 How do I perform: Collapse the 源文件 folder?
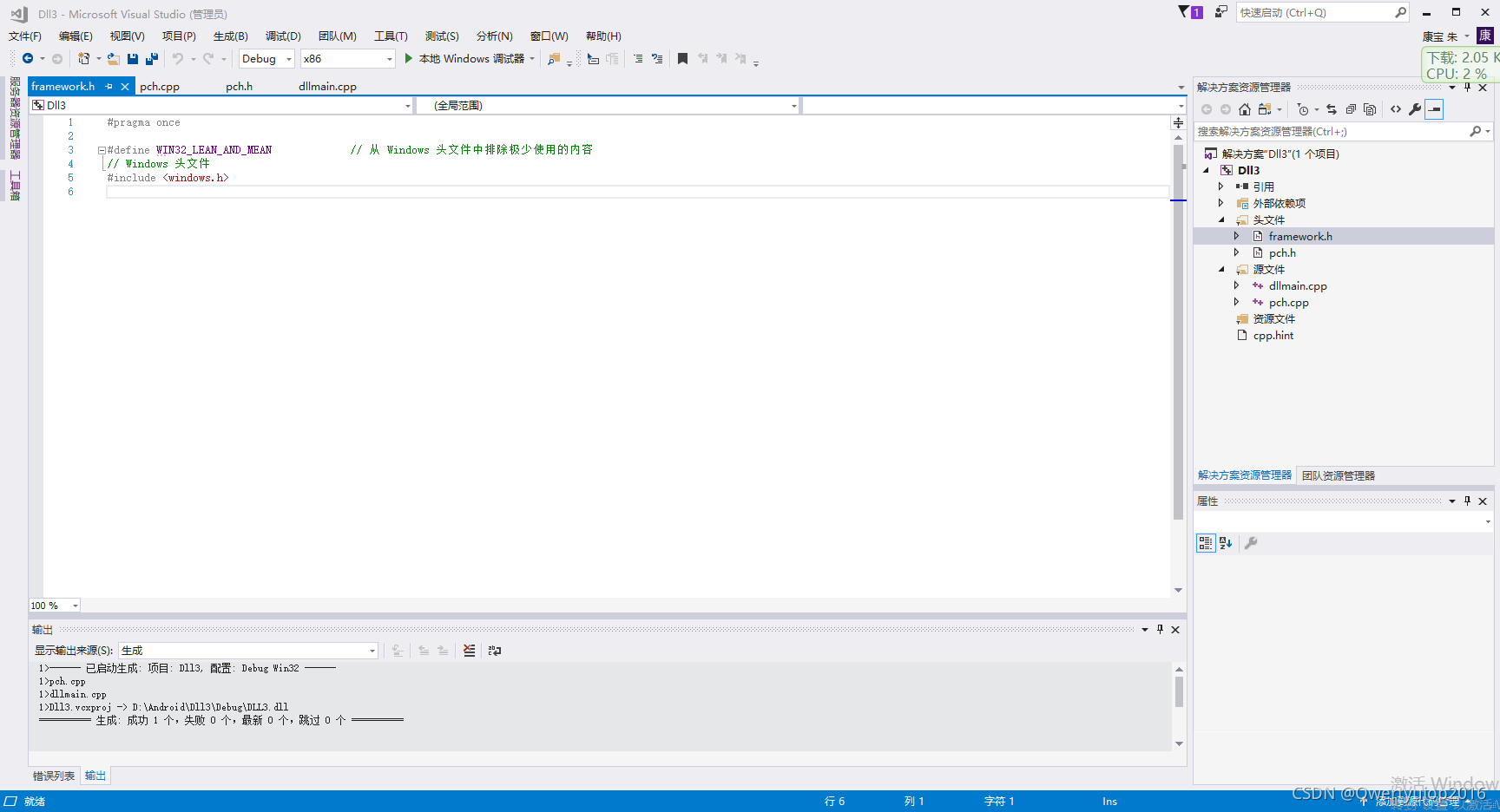1221,269
